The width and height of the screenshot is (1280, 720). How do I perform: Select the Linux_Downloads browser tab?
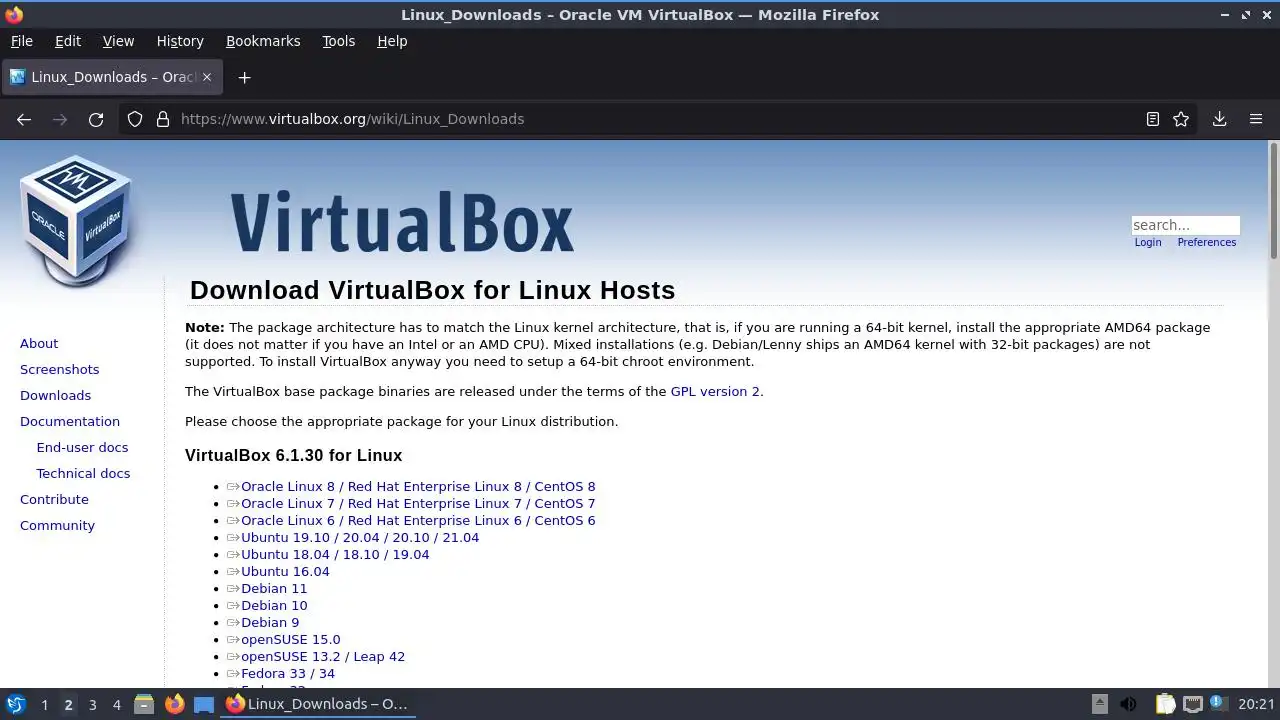(110, 77)
